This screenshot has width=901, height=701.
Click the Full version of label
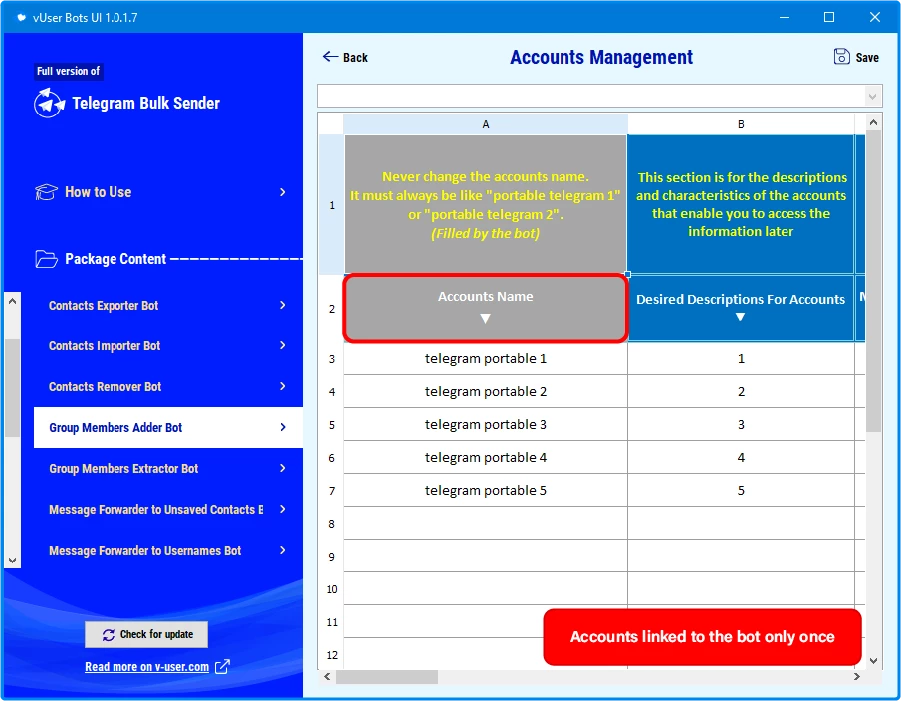tap(68, 71)
